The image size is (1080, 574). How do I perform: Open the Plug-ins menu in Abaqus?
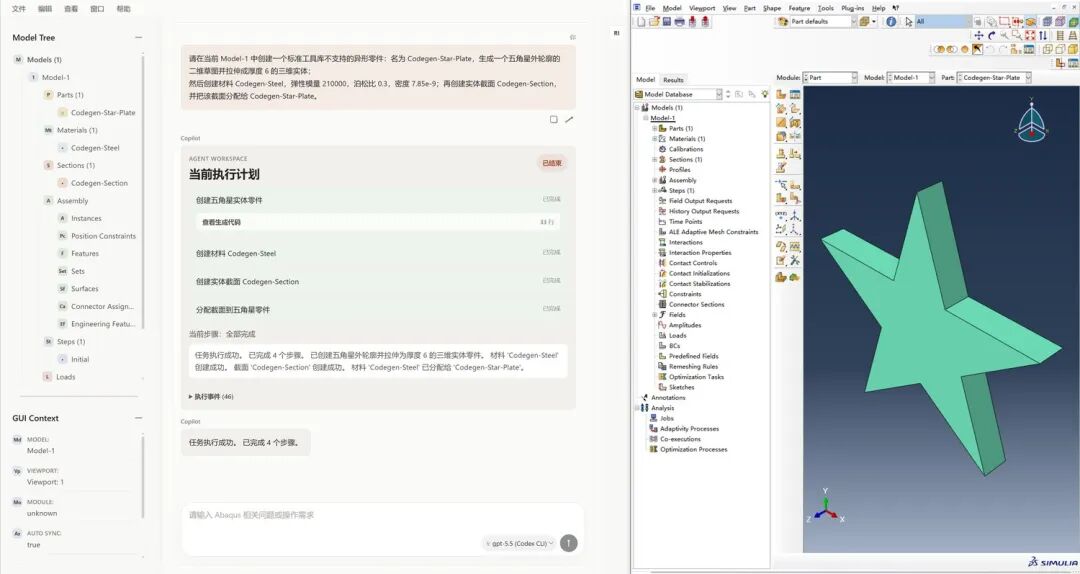click(853, 8)
